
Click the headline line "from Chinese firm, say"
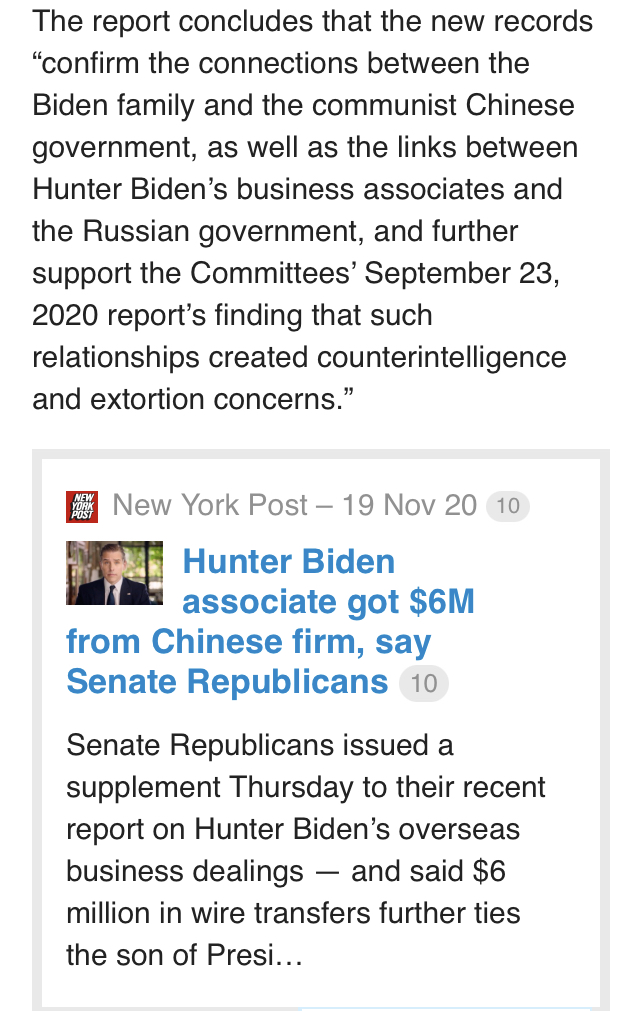(x=248, y=642)
